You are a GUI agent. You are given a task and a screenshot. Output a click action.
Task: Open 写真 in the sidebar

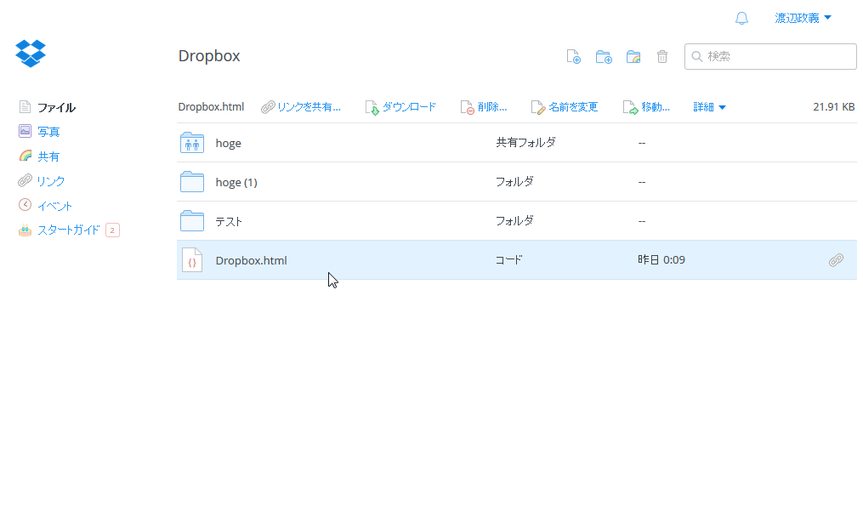[48, 132]
